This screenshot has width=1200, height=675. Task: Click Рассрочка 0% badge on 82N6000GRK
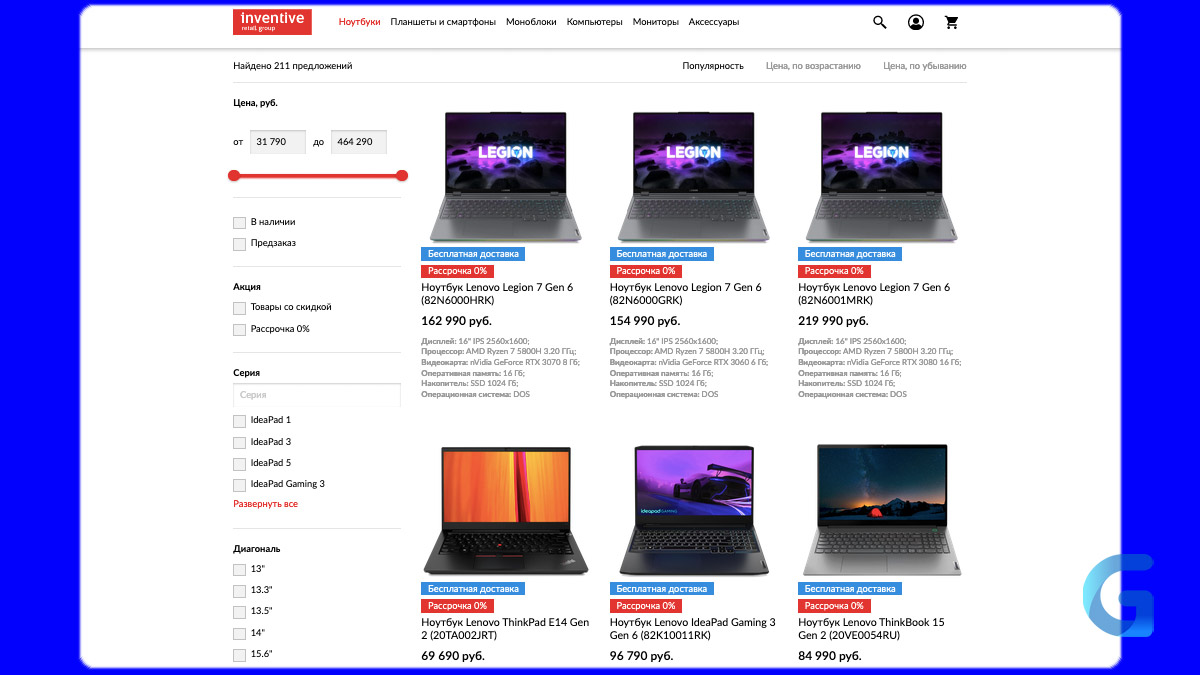(646, 271)
